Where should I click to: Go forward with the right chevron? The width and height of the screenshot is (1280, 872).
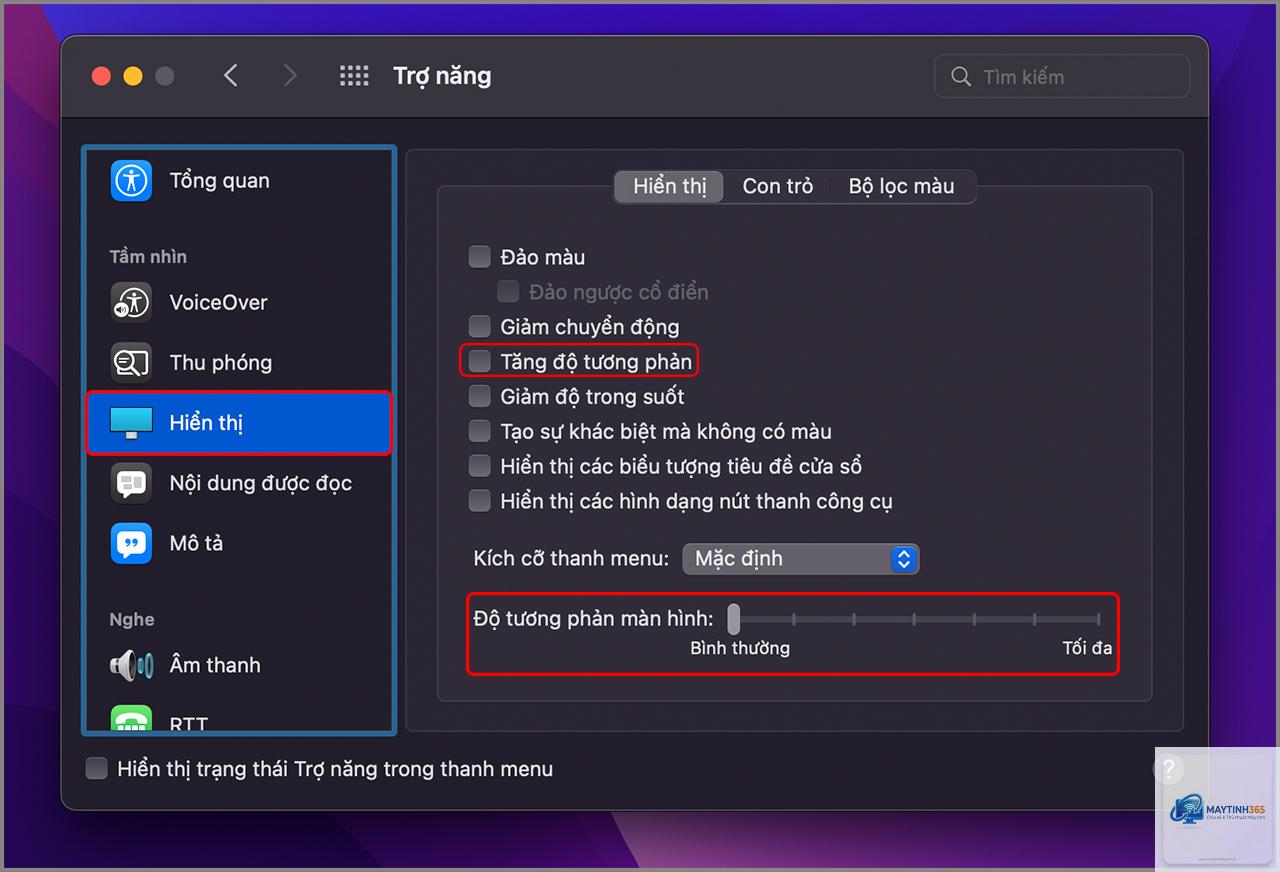[x=290, y=76]
